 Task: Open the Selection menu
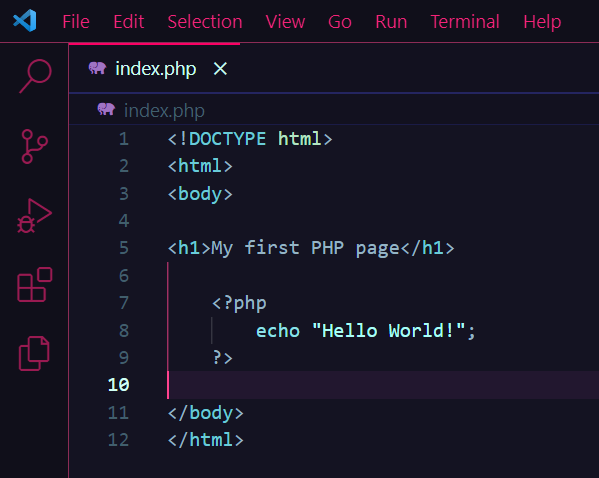[205, 21]
